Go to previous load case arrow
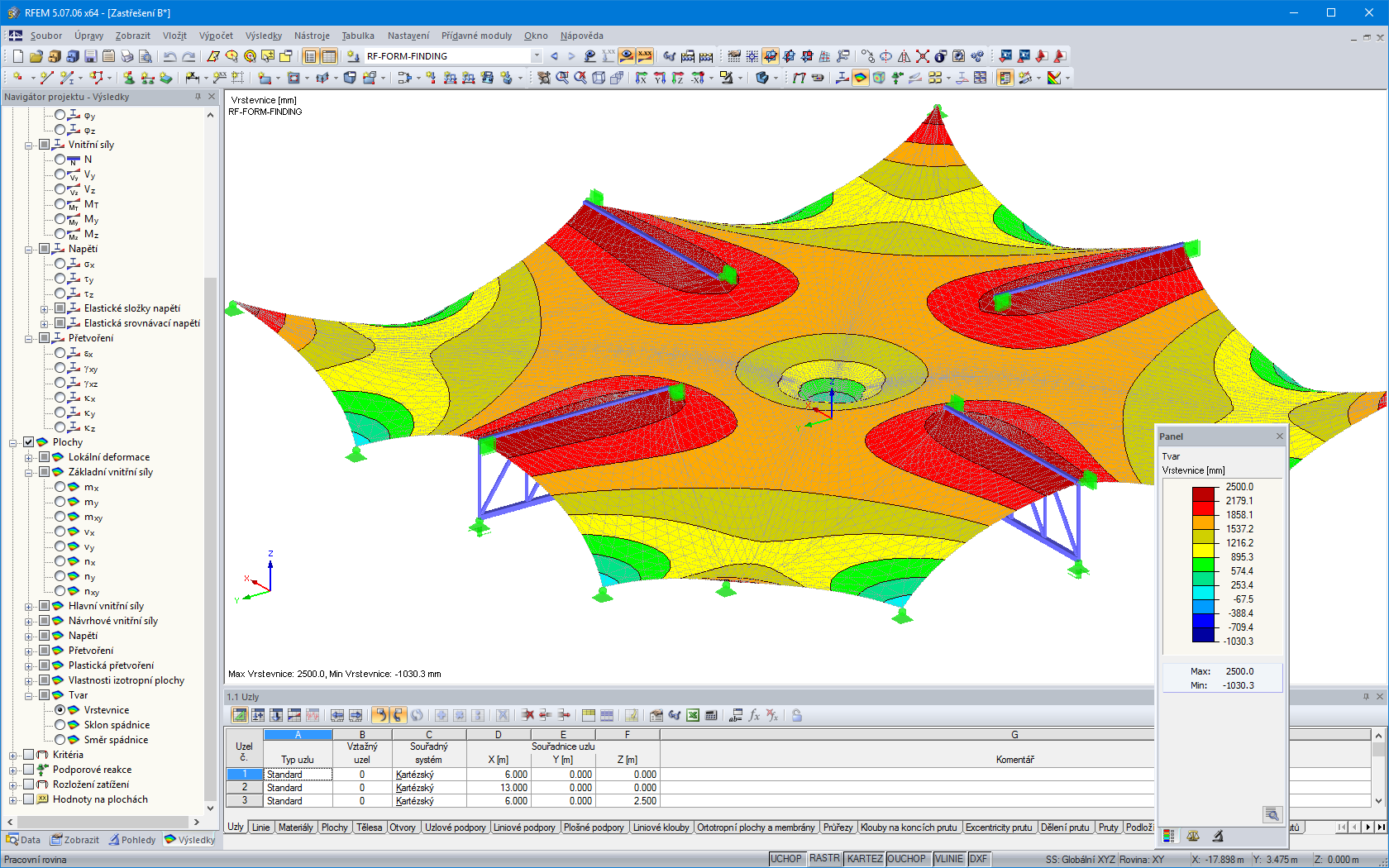This screenshot has width=1389, height=868. [554, 56]
